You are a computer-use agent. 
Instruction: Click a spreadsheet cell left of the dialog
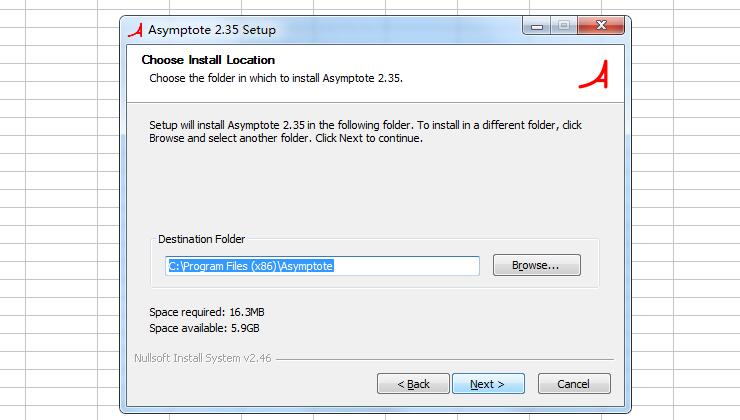60,200
